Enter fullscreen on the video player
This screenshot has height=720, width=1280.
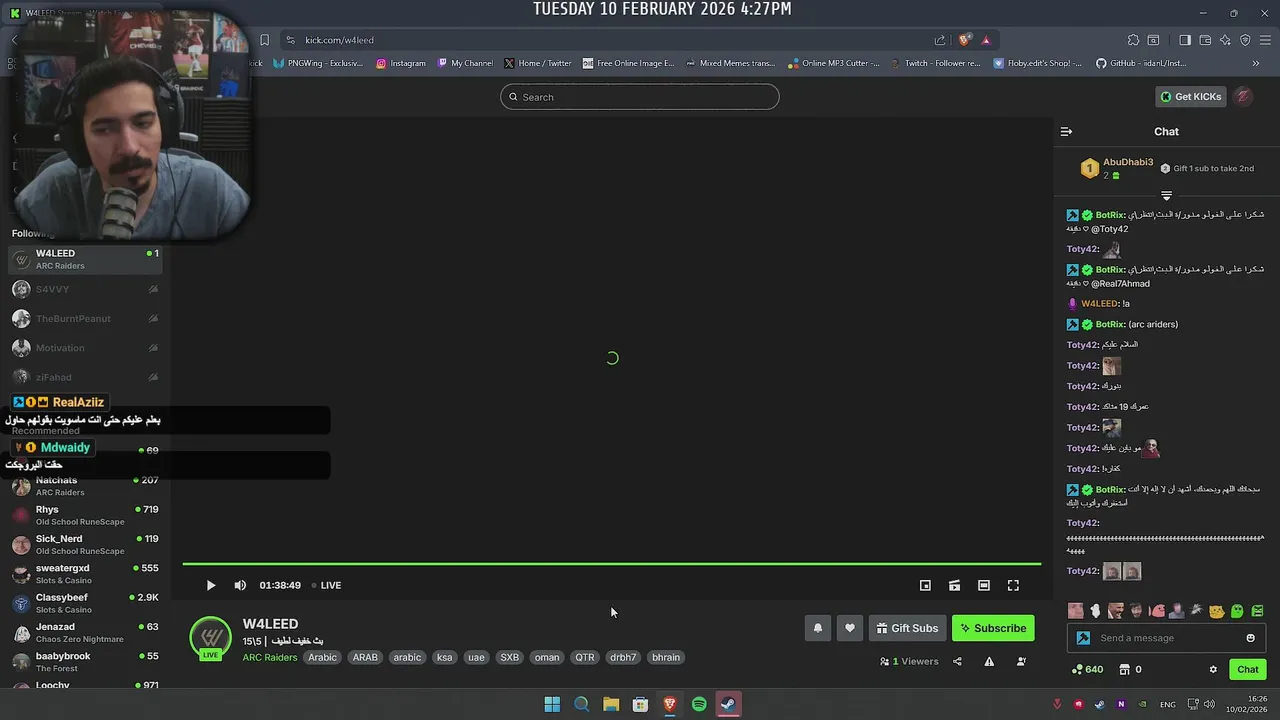click(1013, 585)
